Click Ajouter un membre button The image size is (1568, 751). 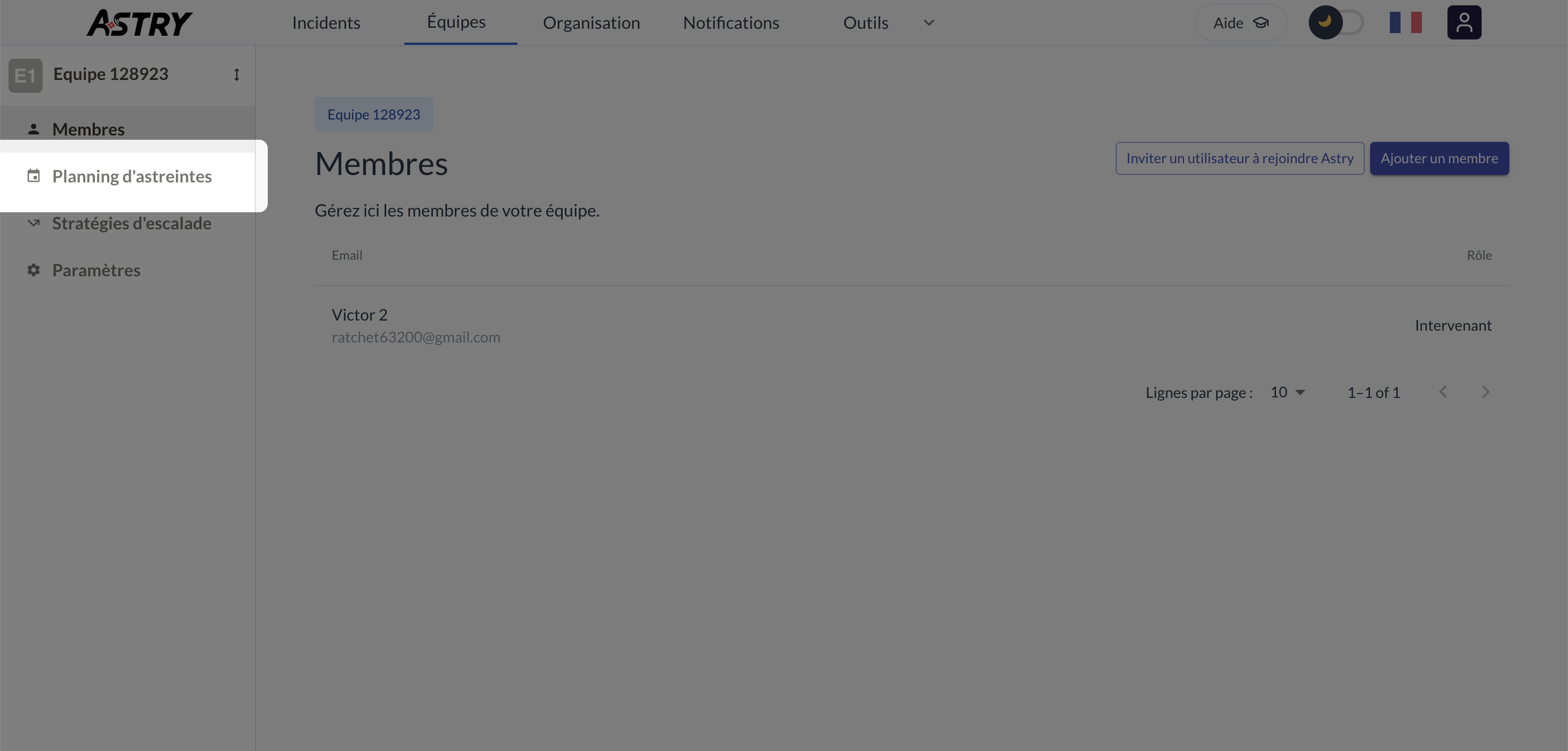tap(1439, 158)
